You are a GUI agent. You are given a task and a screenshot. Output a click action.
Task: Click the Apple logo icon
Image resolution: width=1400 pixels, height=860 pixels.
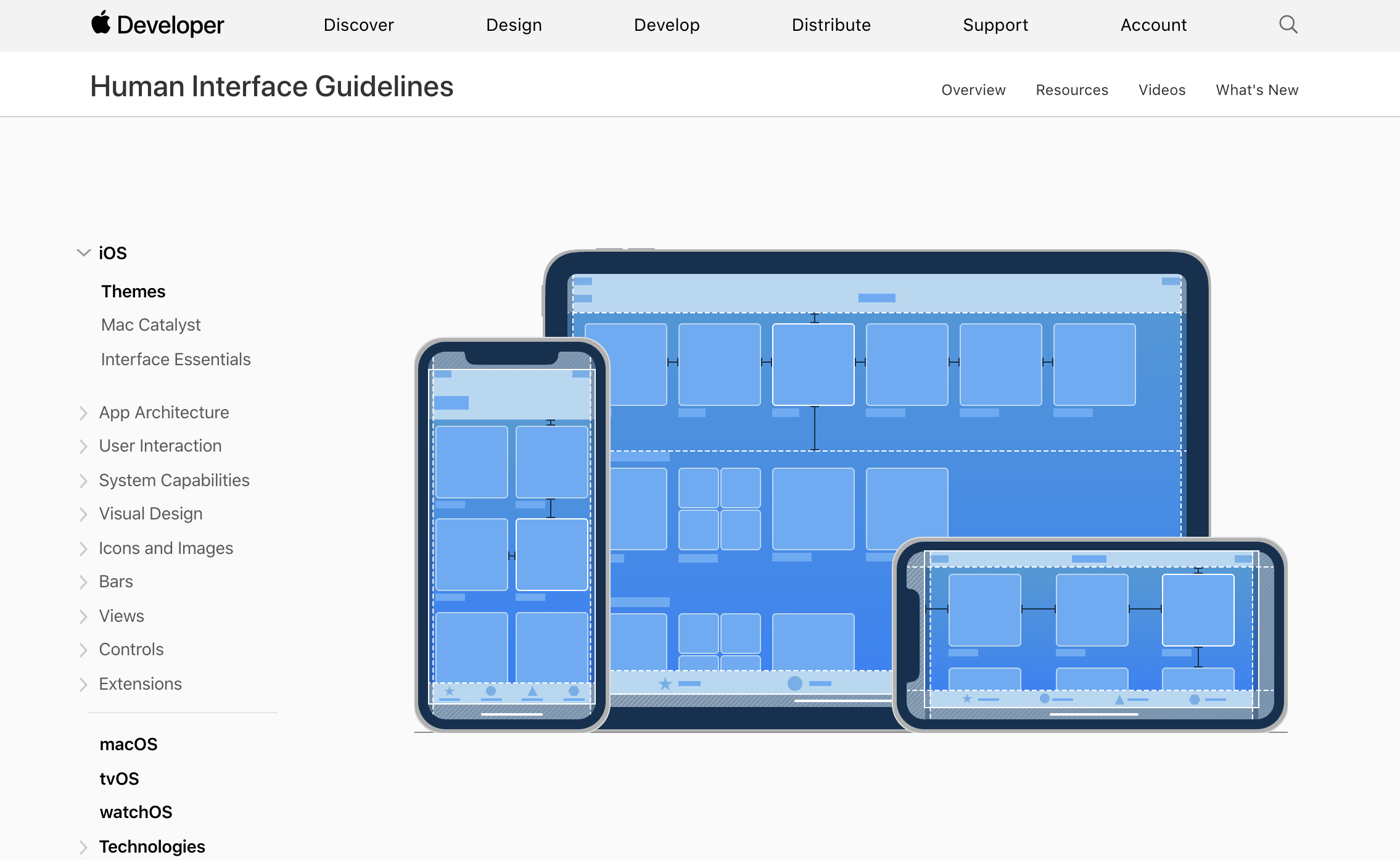pyautogui.click(x=101, y=23)
